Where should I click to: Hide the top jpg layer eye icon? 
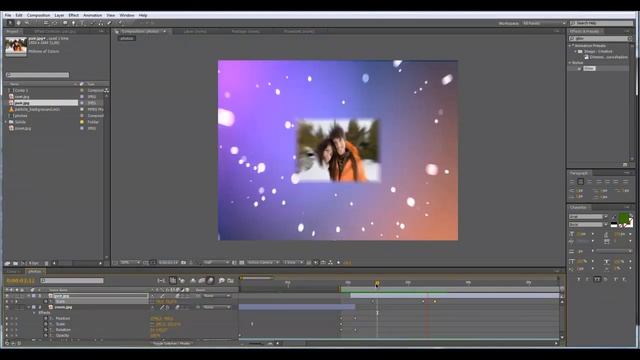click(7, 296)
